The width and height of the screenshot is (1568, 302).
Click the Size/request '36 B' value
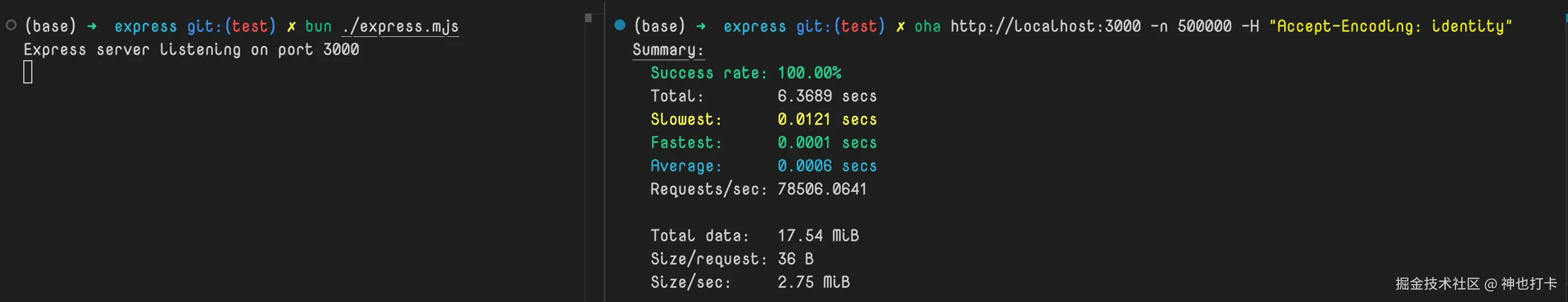(x=795, y=259)
